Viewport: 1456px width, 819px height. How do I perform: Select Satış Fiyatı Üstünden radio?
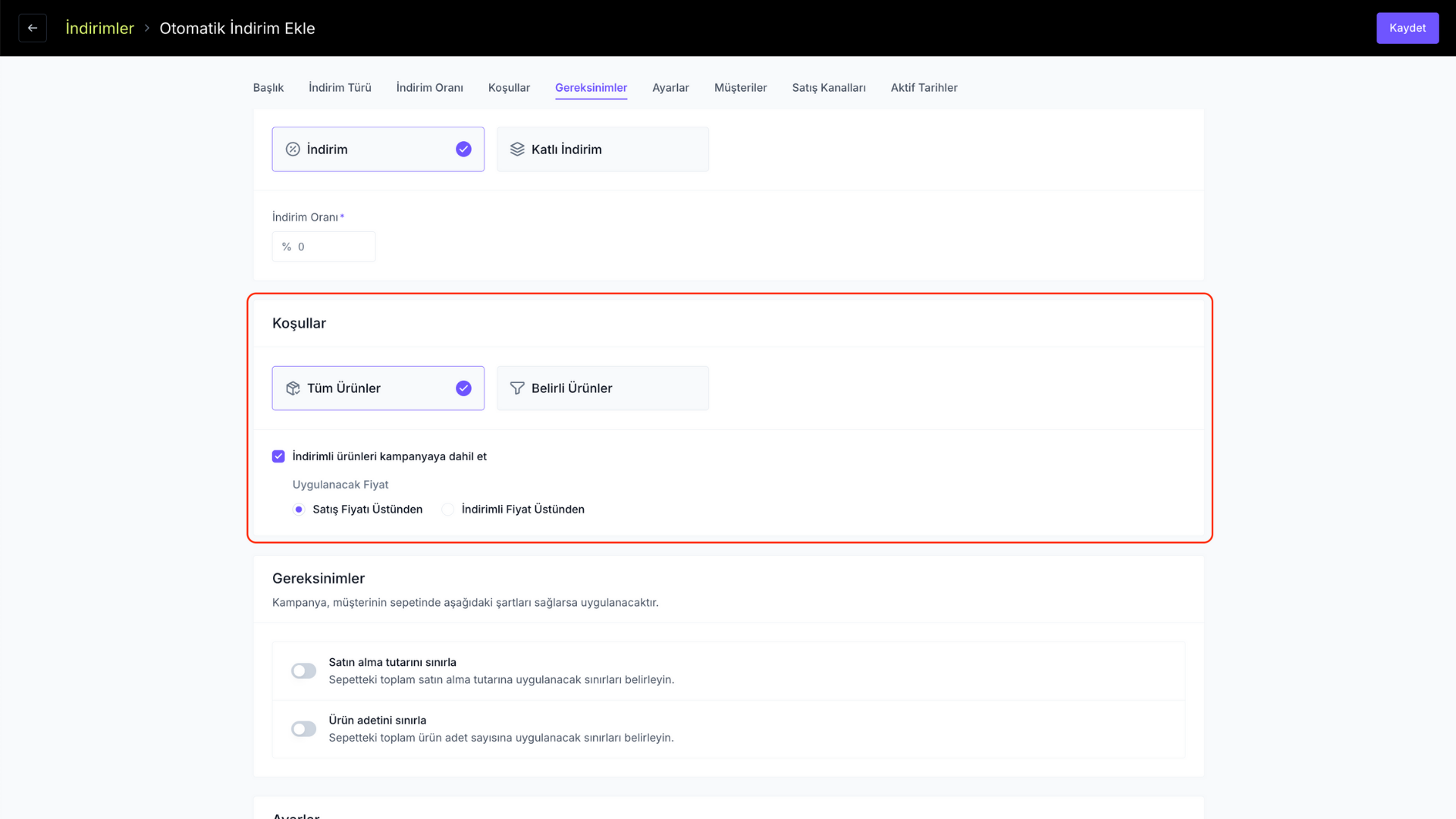(299, 510)
